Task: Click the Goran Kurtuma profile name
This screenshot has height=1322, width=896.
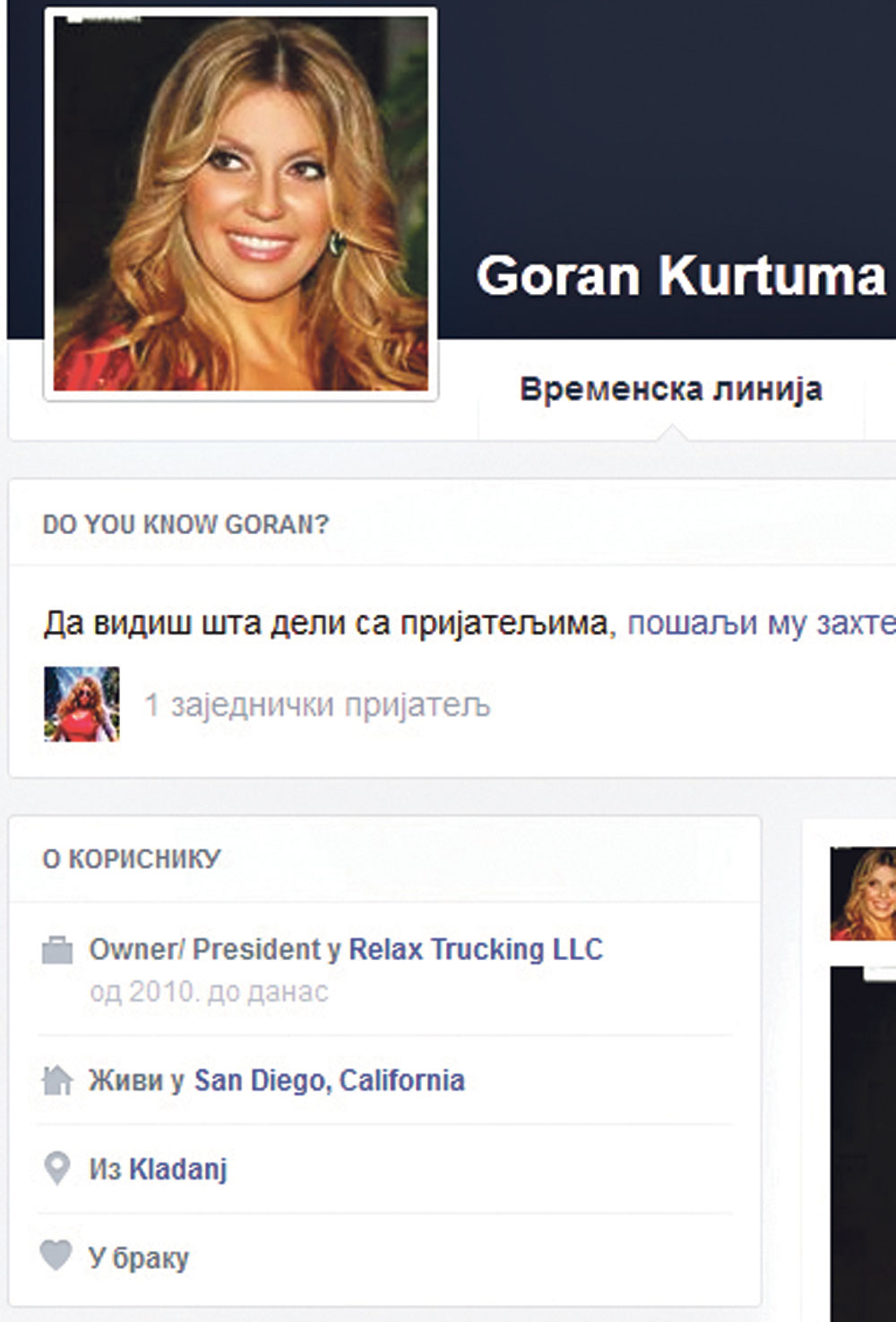Action: (x=681, y=275)
